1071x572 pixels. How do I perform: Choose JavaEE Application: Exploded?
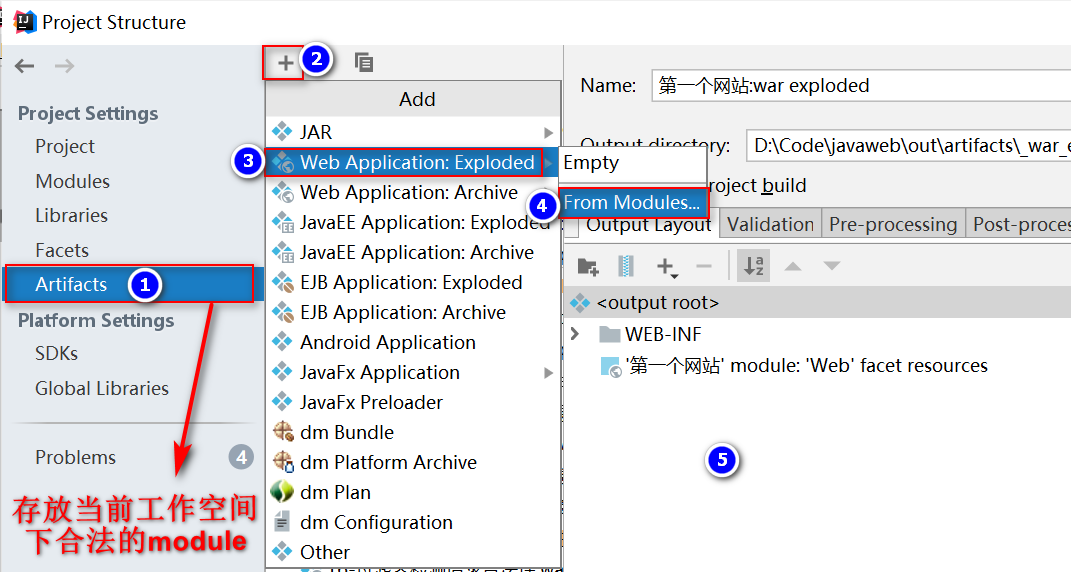coord(413,222)
